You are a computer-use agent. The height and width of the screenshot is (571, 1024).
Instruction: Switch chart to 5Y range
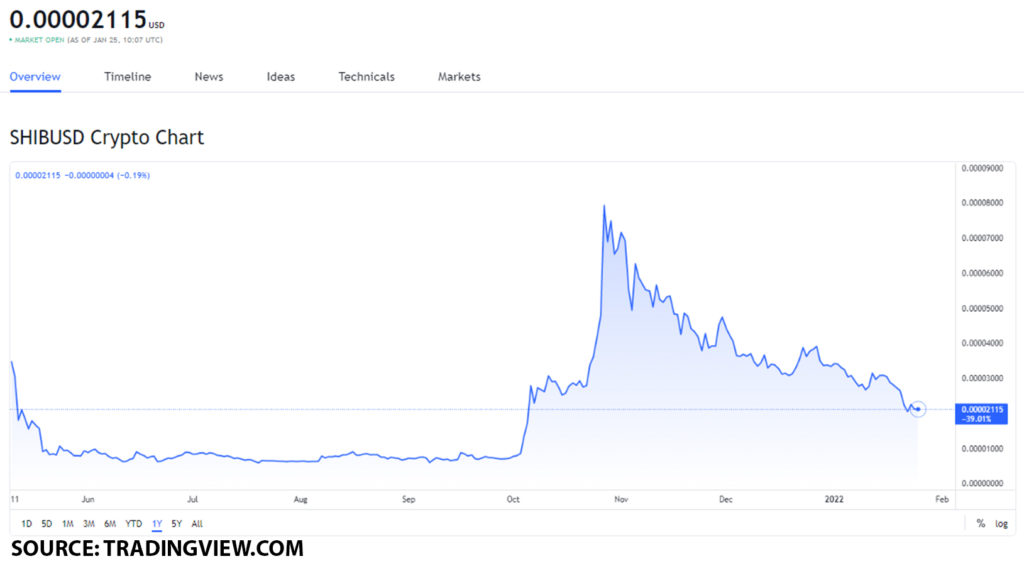(176, 523)
